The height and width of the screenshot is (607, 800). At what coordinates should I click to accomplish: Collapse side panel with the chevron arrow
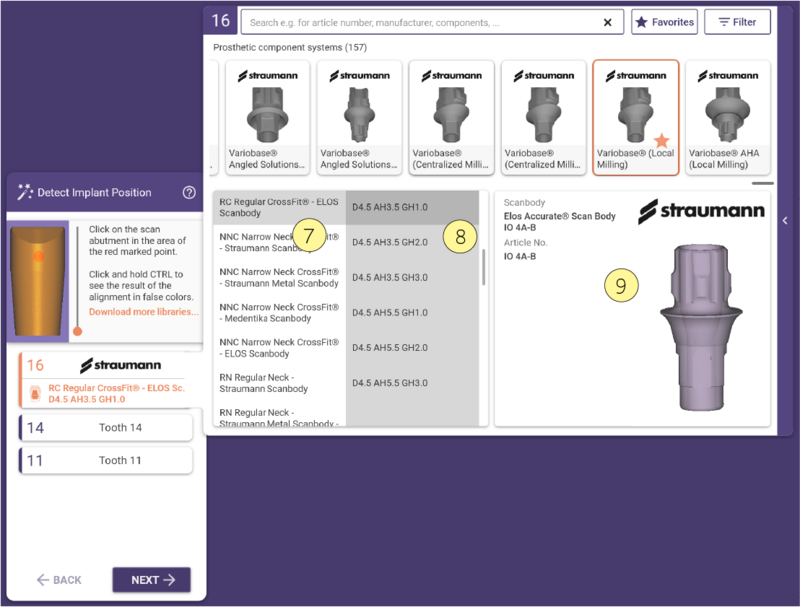pos(785,220)
